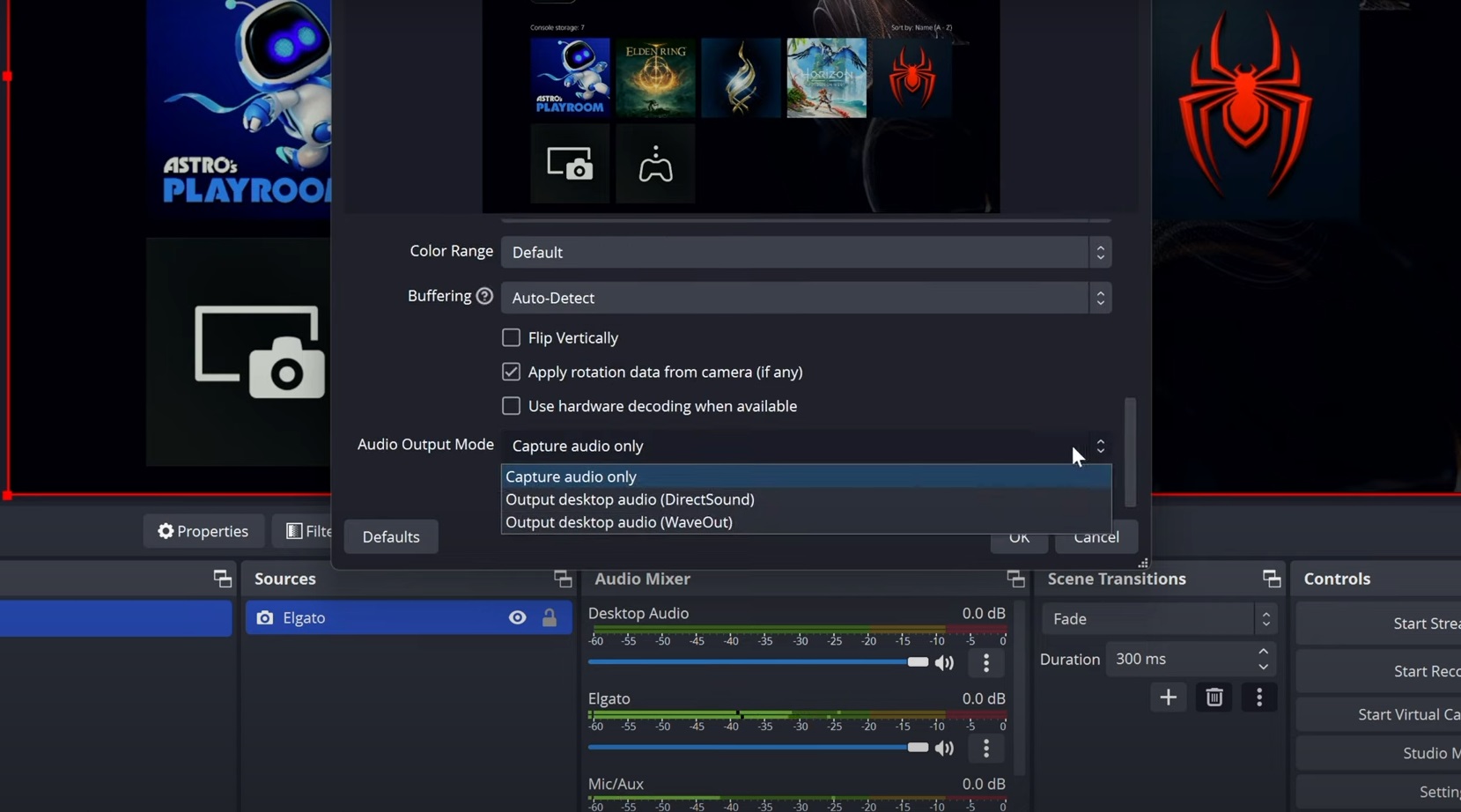Mute the Elgato audio speaker icon
This screenshot has height=812, width=1461.
944,749
